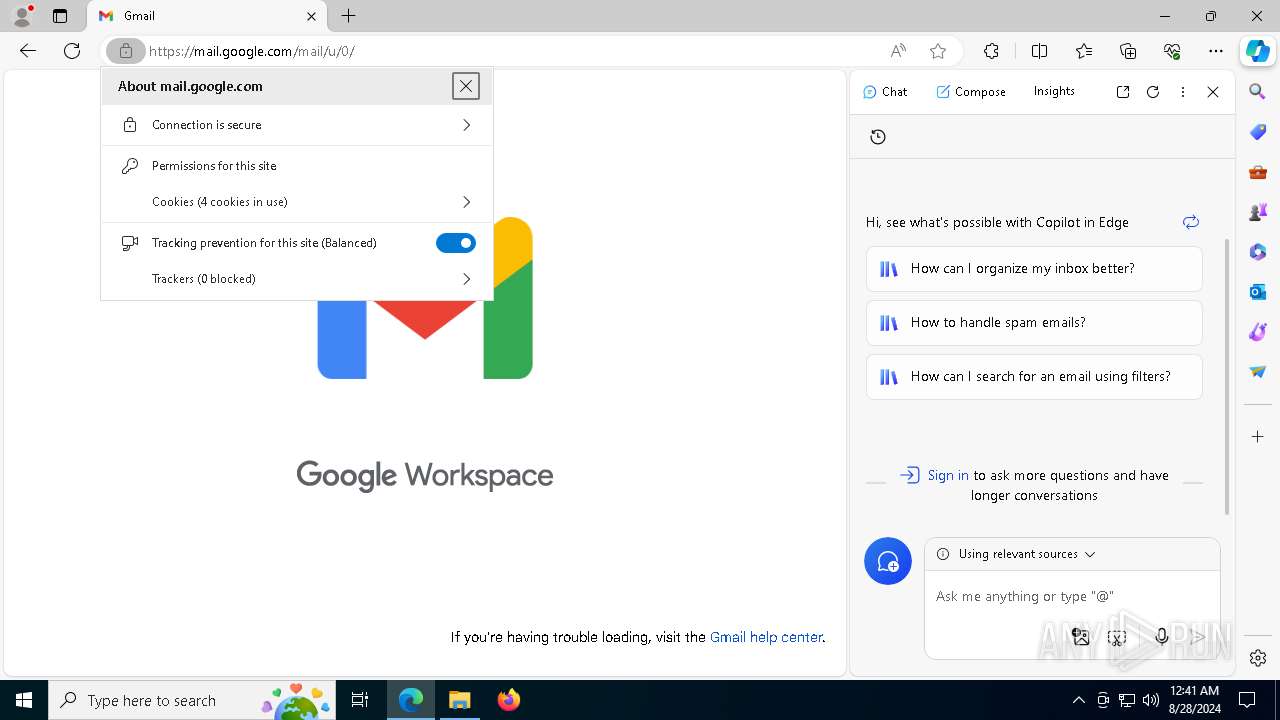Expand Cookies (4 cookies in use)

tap(297, 202)
